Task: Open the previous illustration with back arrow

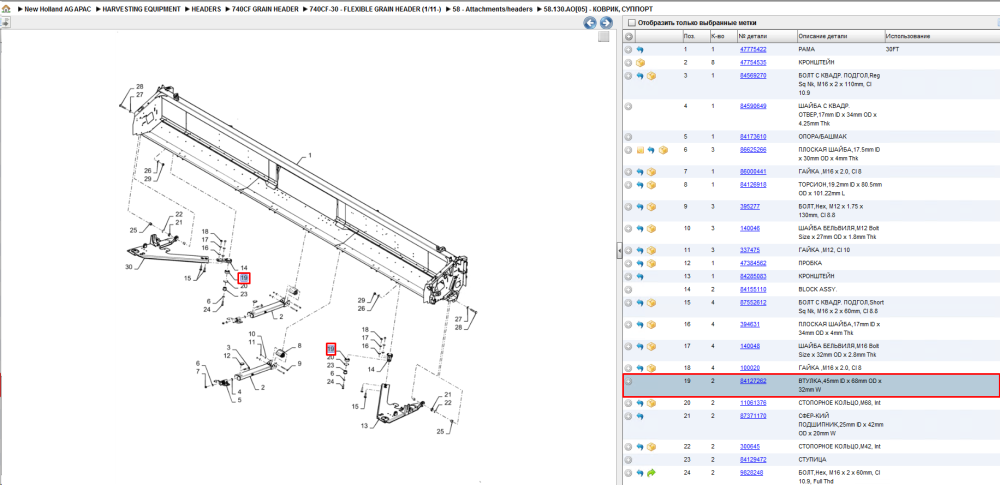Action: coord(591,23)
